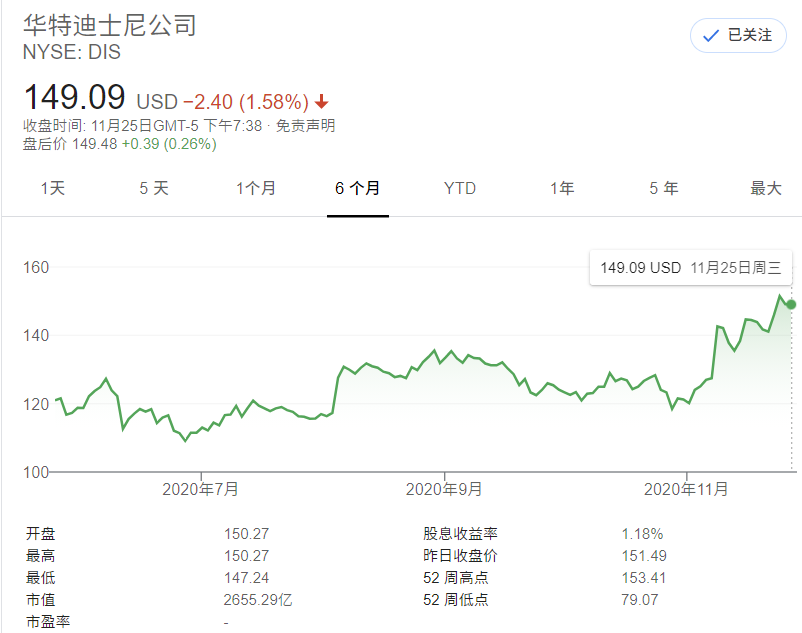Screen dimensions: 802x633
Task: Click the 2020年7月 axis label
Action: pyautogui.click(x=201, y=489)
